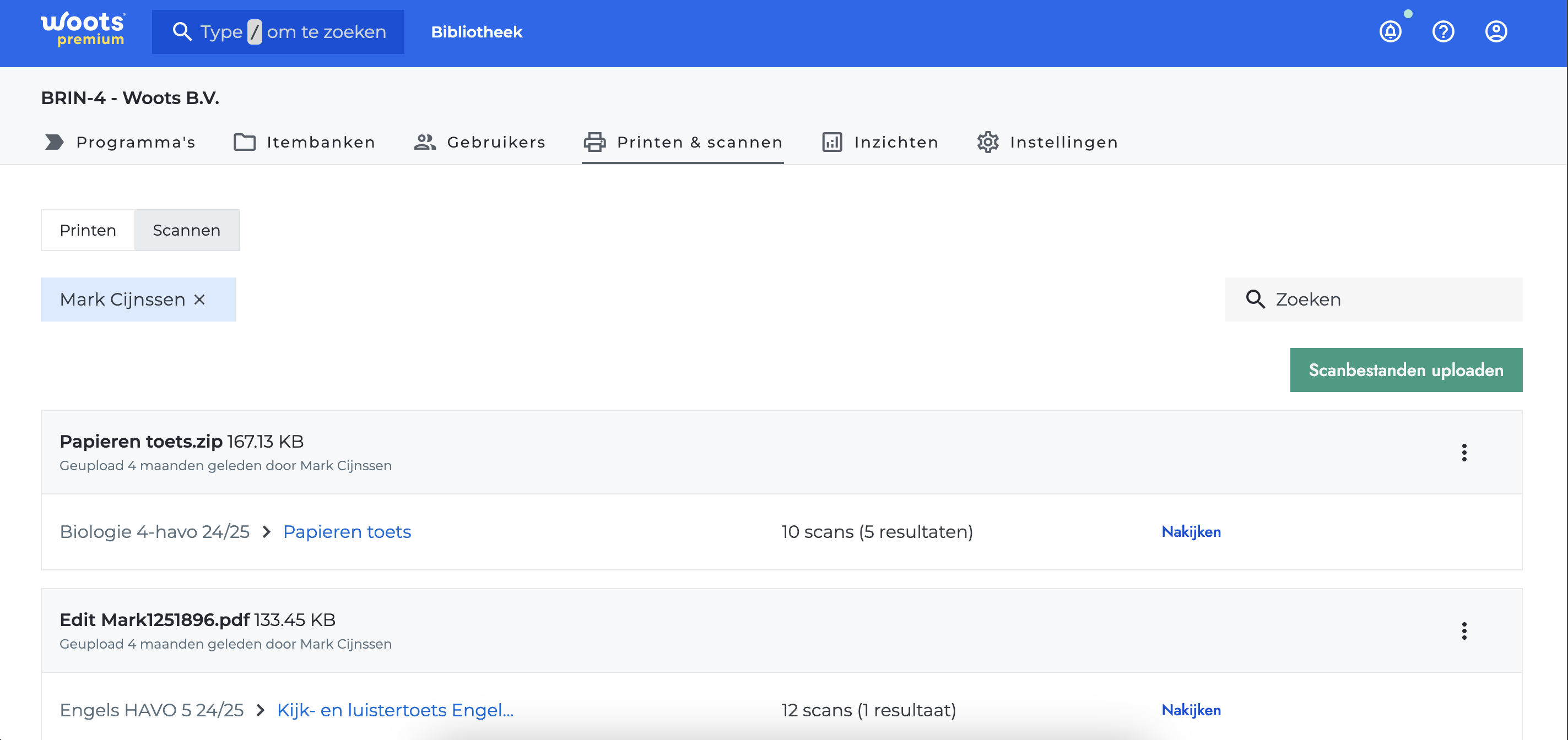This screenshot has width=1568, height=740.
Task: Open options menu for Edit Mark1251896.pdf
Action: point(1464,631)
